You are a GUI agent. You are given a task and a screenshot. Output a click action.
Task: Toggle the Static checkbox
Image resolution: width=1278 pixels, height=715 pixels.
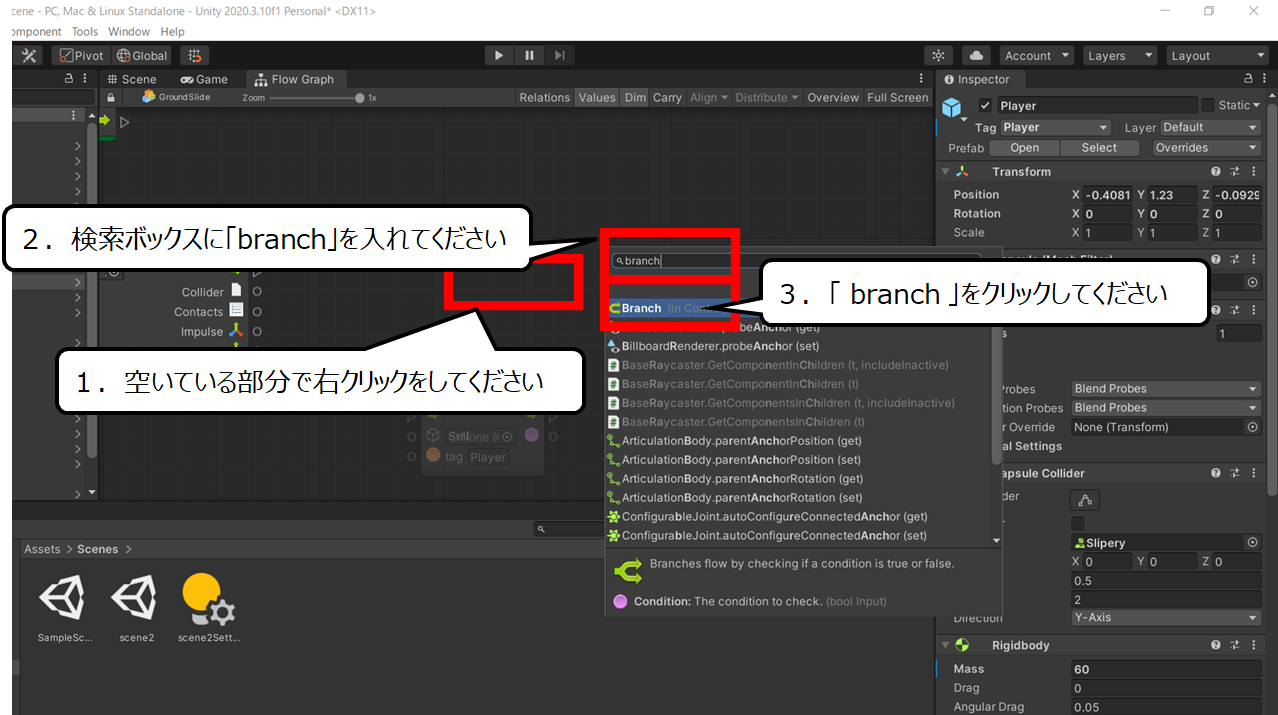coord(1208,105)
